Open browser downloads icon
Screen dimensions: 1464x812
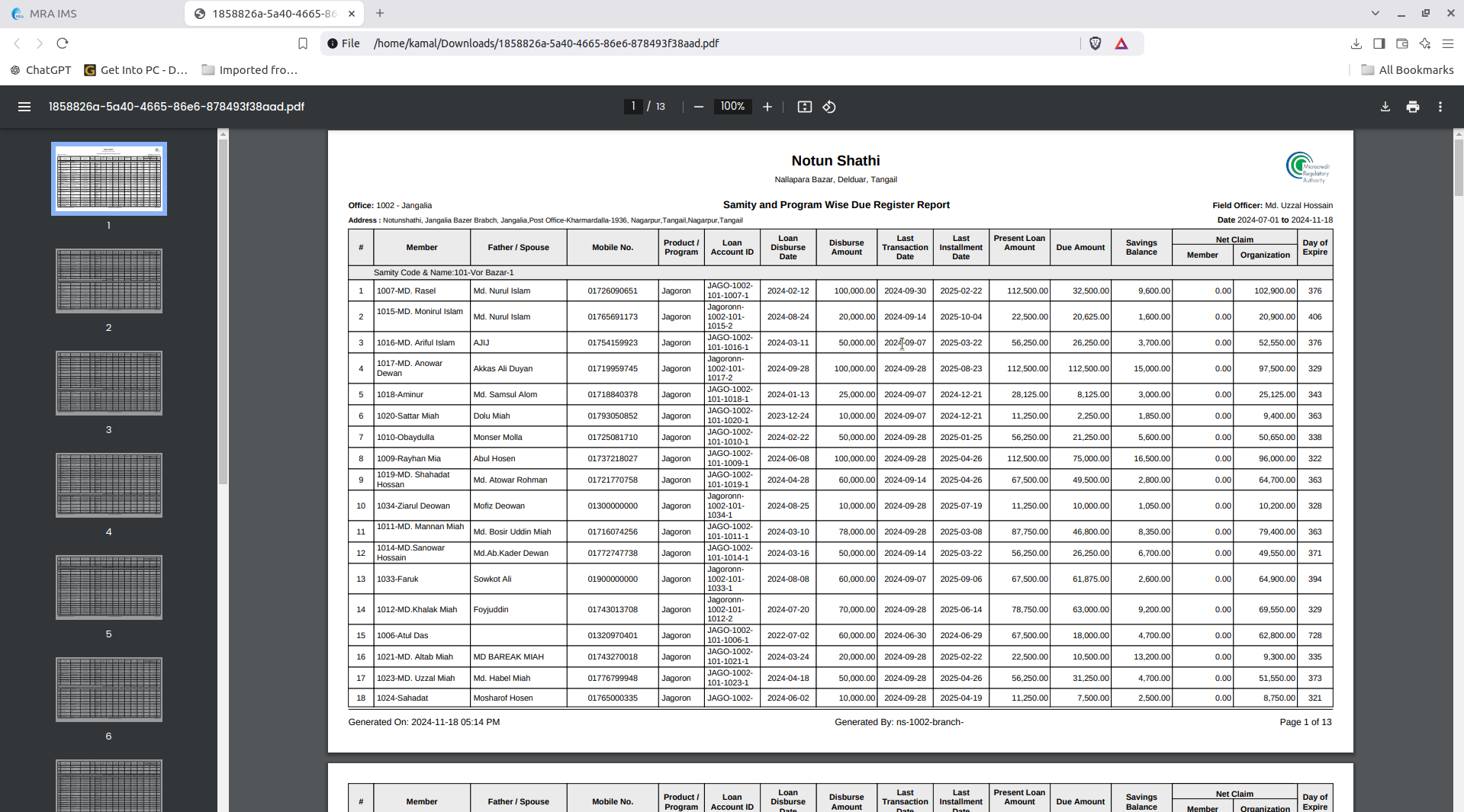click(x=1356, y=43)
